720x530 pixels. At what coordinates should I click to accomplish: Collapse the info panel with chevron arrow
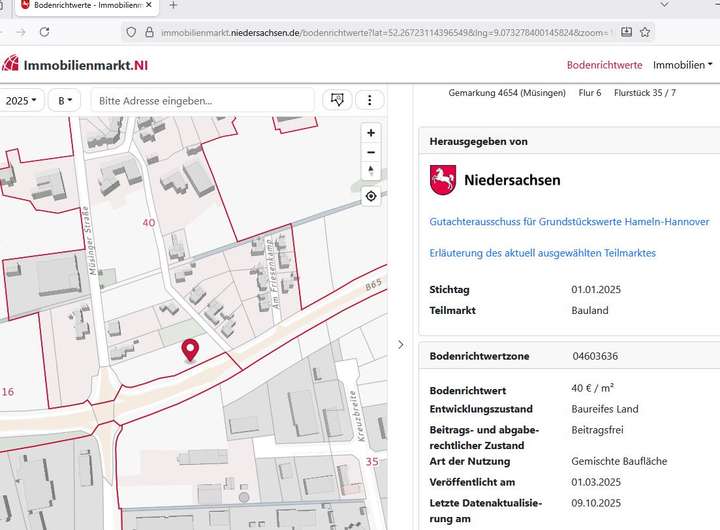pos(401,345)
